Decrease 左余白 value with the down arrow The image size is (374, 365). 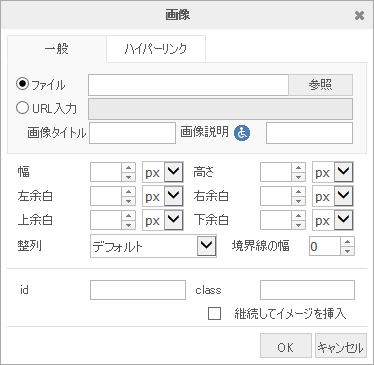click(128, 201)
